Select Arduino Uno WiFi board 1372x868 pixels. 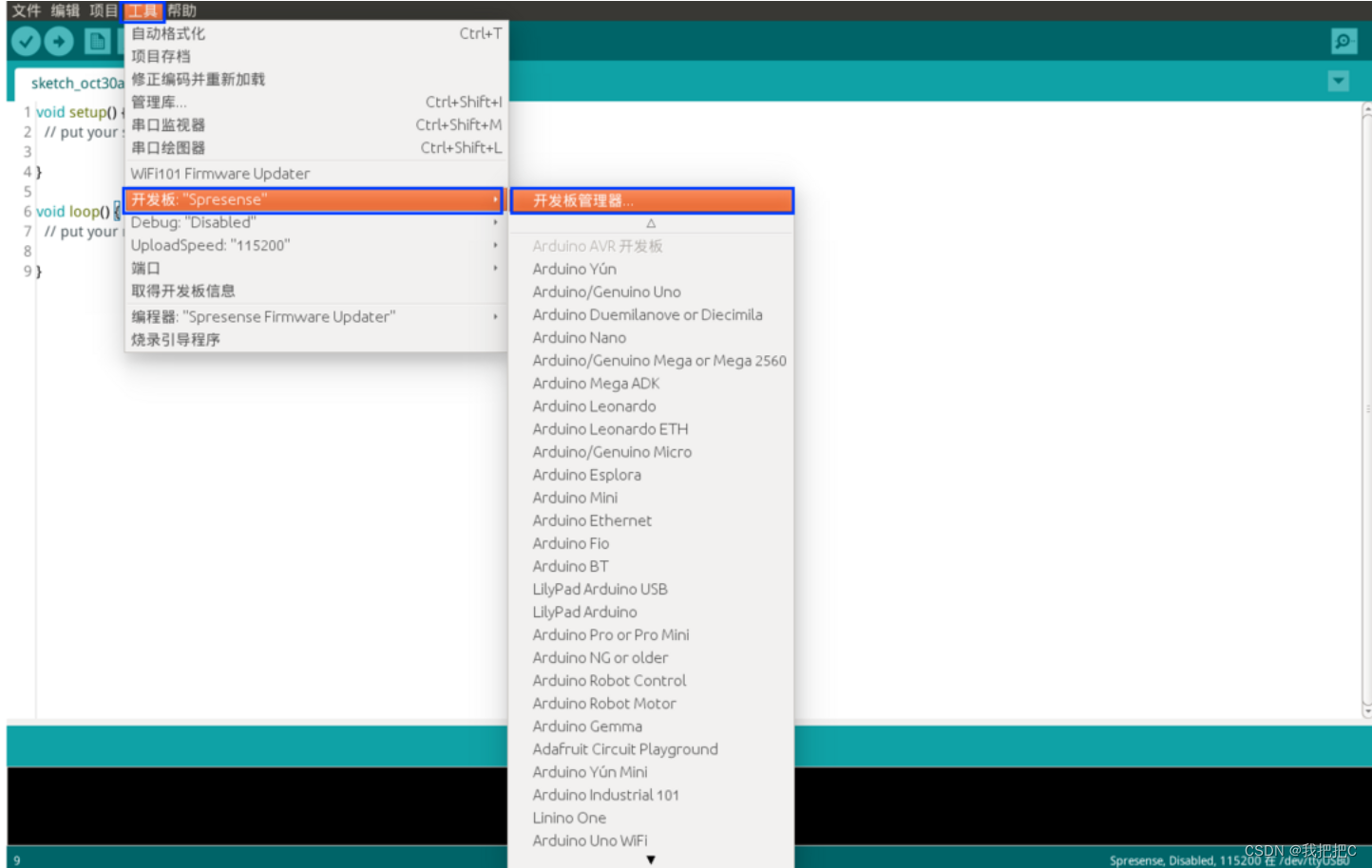coord(651,840)
